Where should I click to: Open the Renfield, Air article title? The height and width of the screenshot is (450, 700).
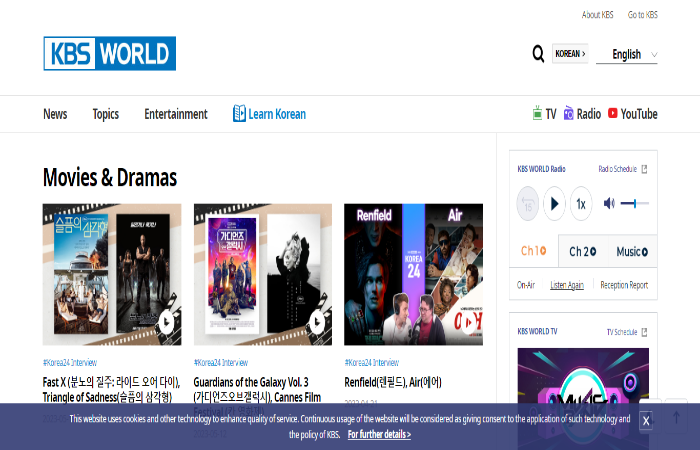(x=393, y=382)
